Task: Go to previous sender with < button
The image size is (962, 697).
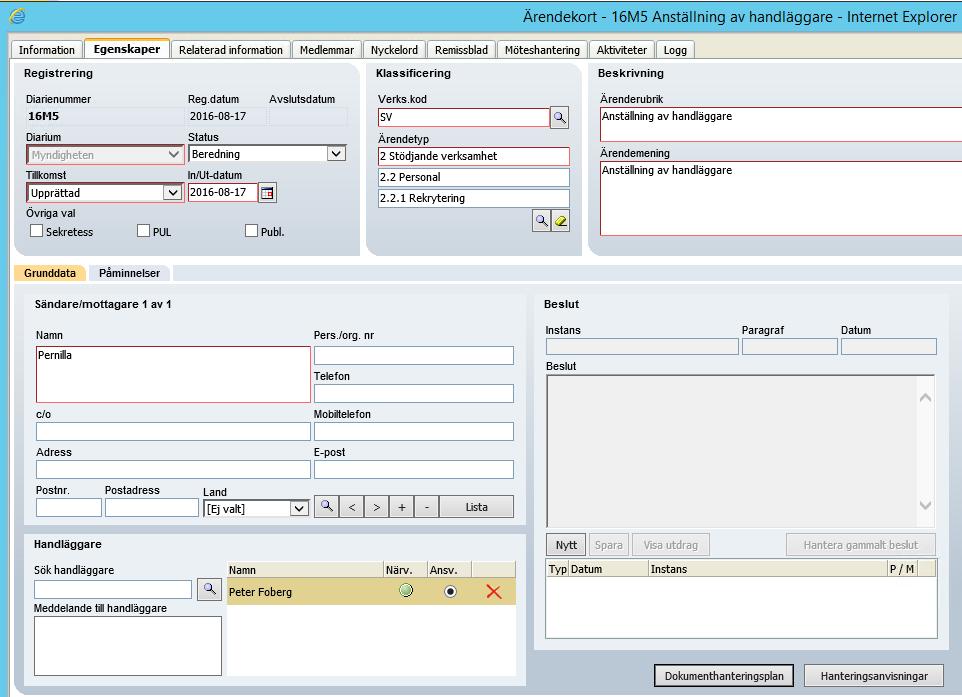Action: [x=352, y=507]
